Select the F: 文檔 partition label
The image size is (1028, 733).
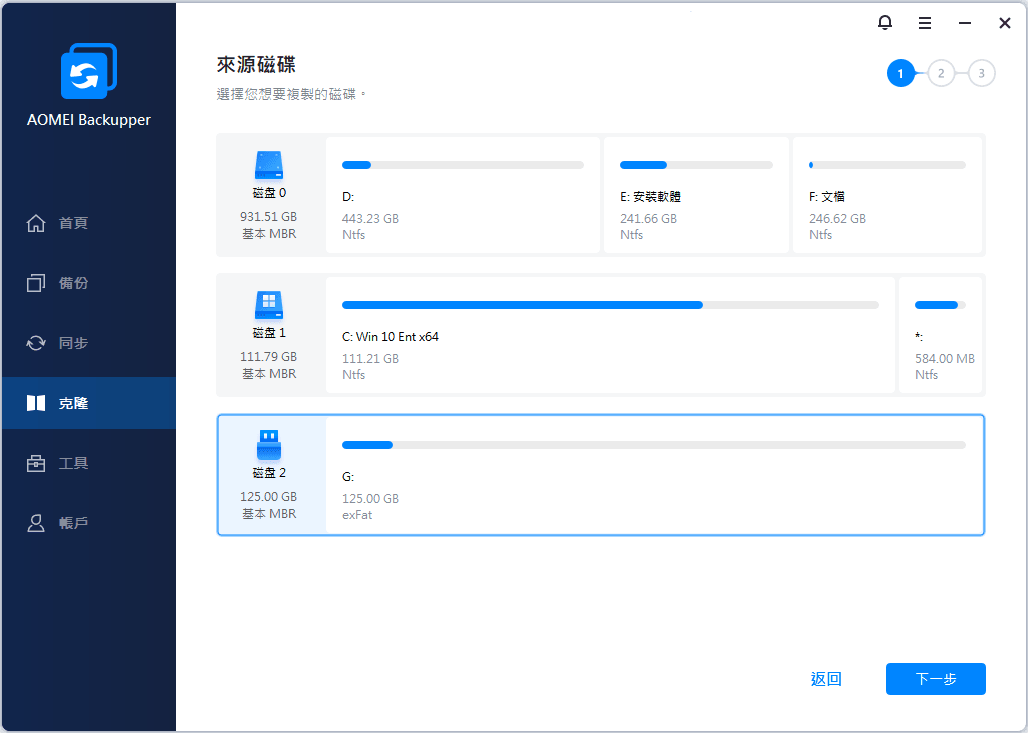tap(827, 197)
